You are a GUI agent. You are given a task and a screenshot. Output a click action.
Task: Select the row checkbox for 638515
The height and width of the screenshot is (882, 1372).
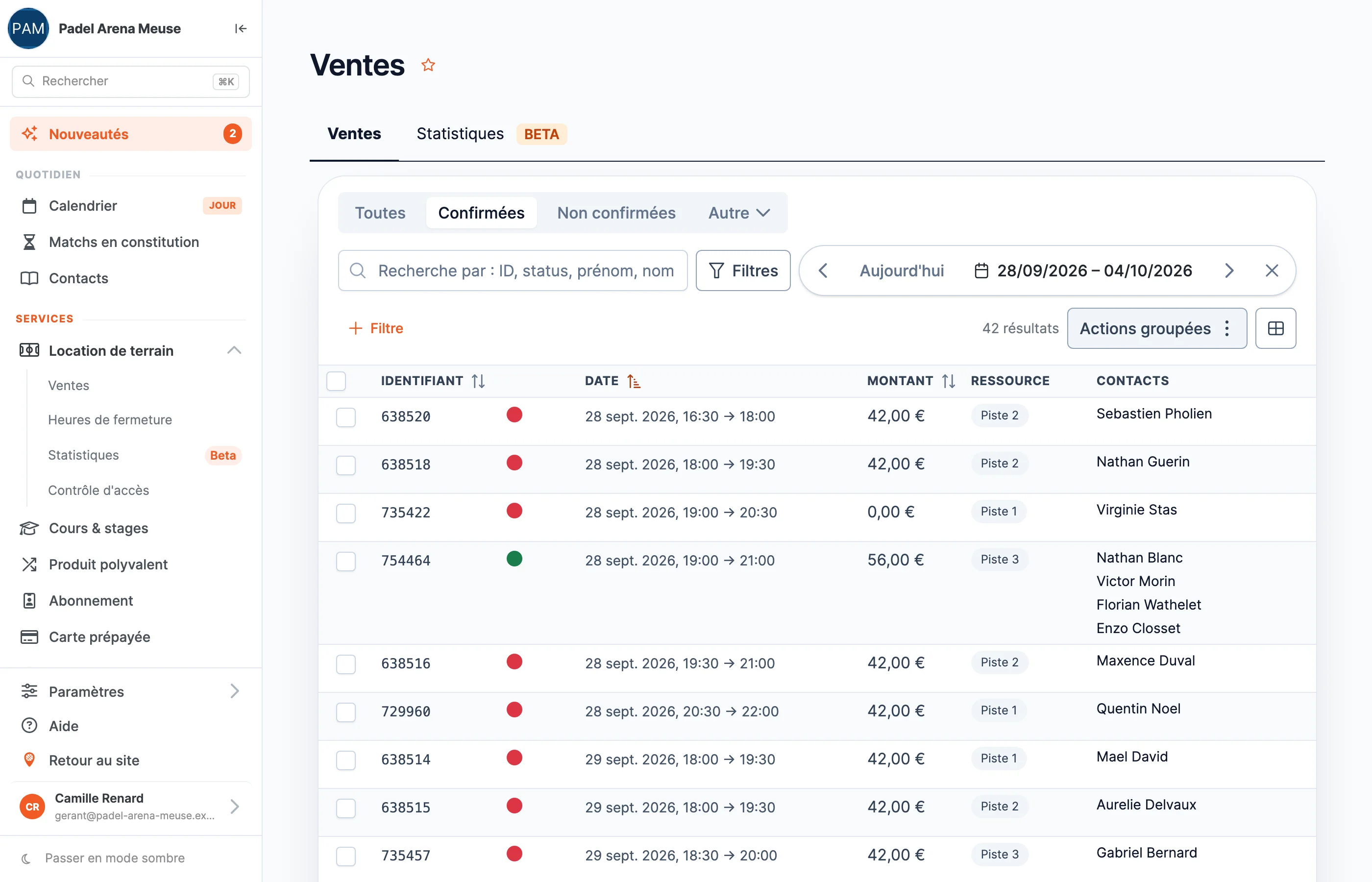click(x=346, y=808)
